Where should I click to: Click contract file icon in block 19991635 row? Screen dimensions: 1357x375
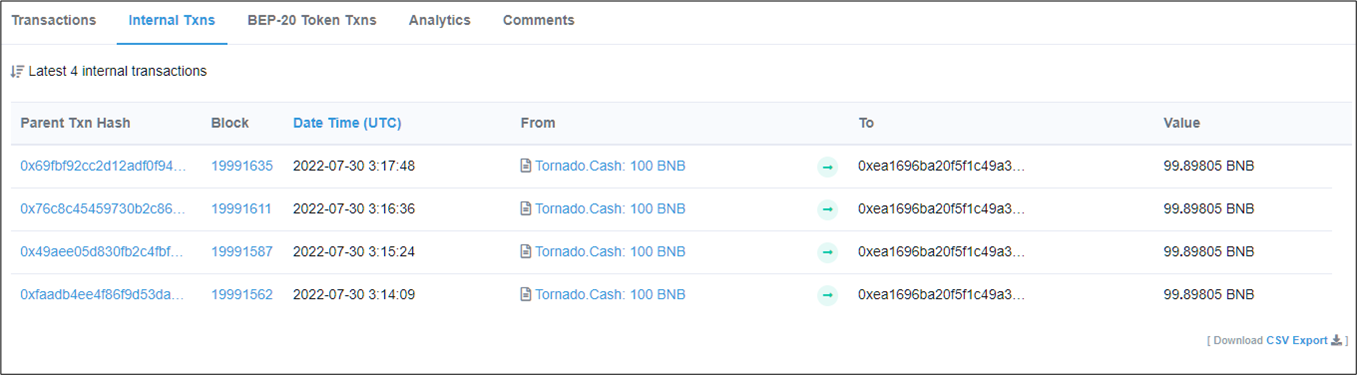coord(526,166)
